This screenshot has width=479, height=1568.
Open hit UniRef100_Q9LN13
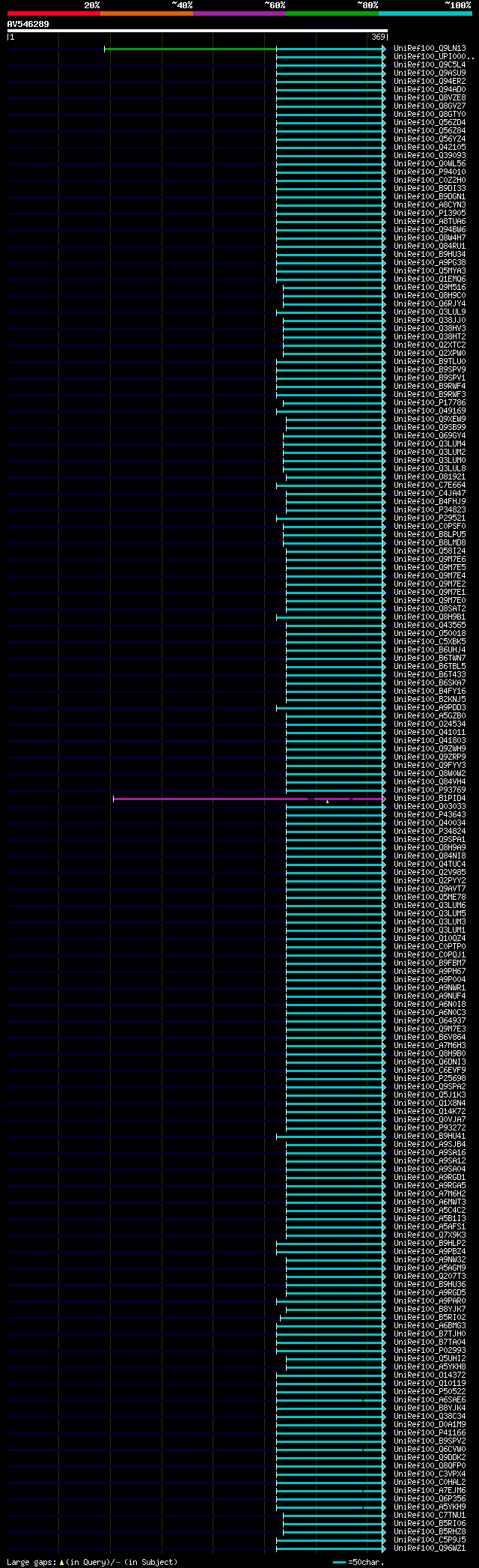point(430,49)
